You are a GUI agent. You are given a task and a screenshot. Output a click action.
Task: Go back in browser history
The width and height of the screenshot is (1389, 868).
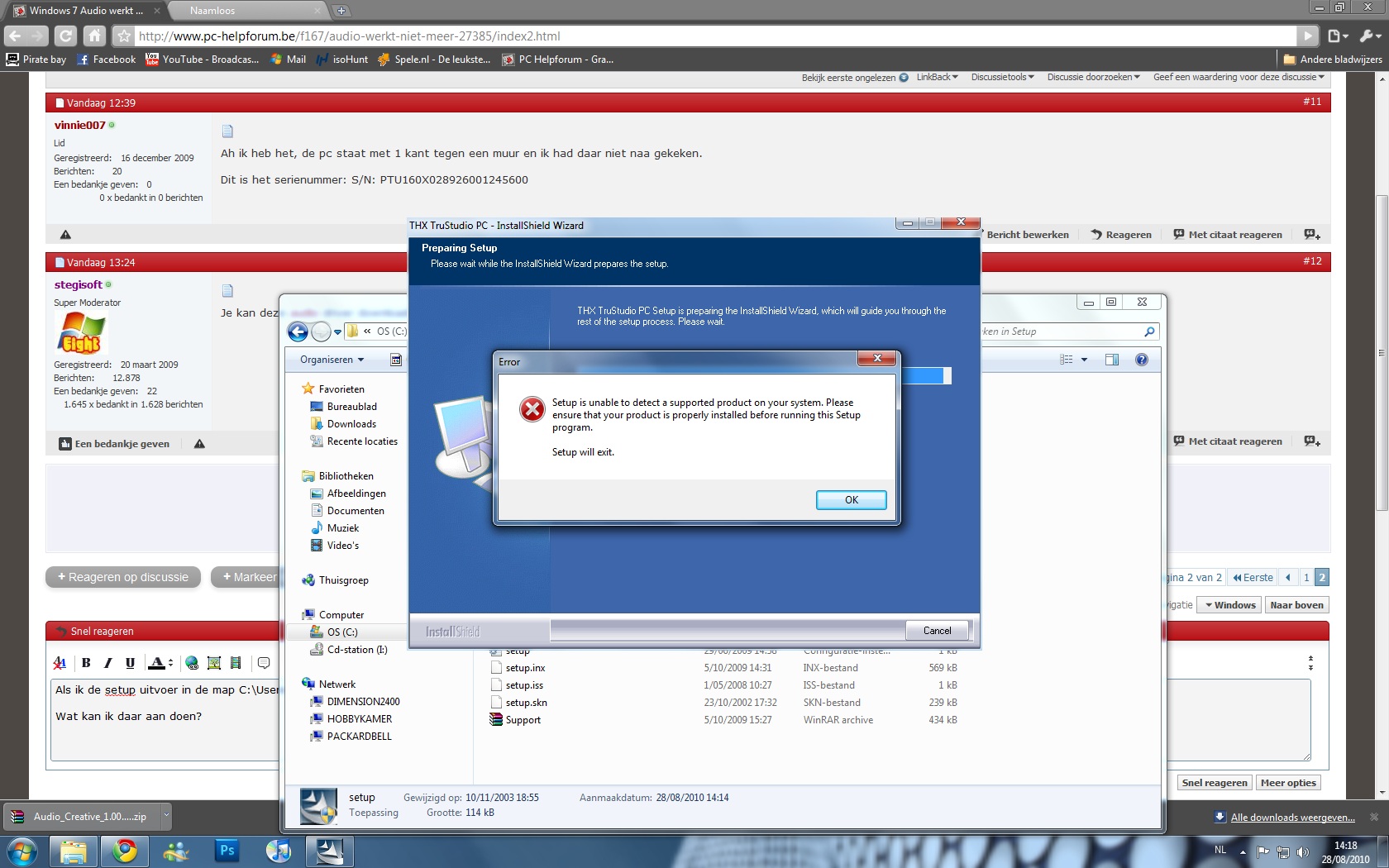[15, 36]
